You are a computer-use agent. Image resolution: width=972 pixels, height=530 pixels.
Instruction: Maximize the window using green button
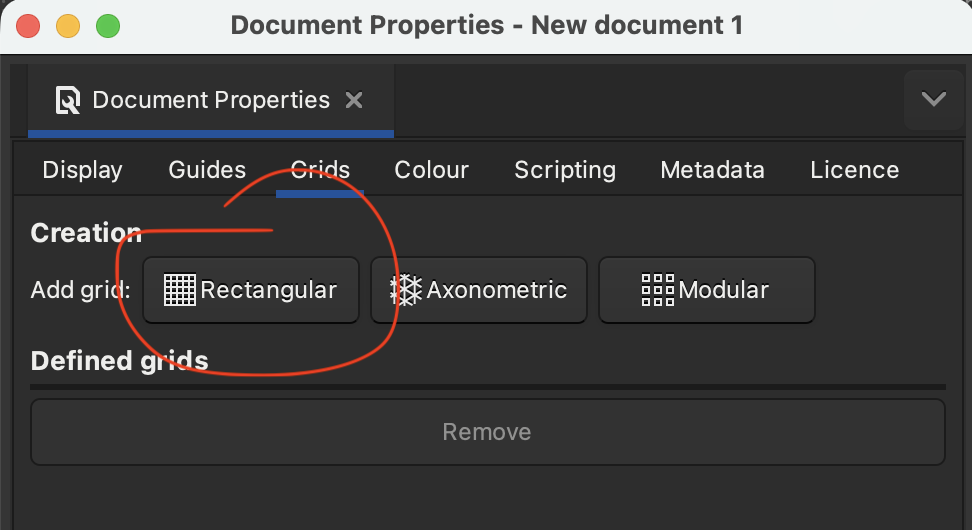[107, 26]
